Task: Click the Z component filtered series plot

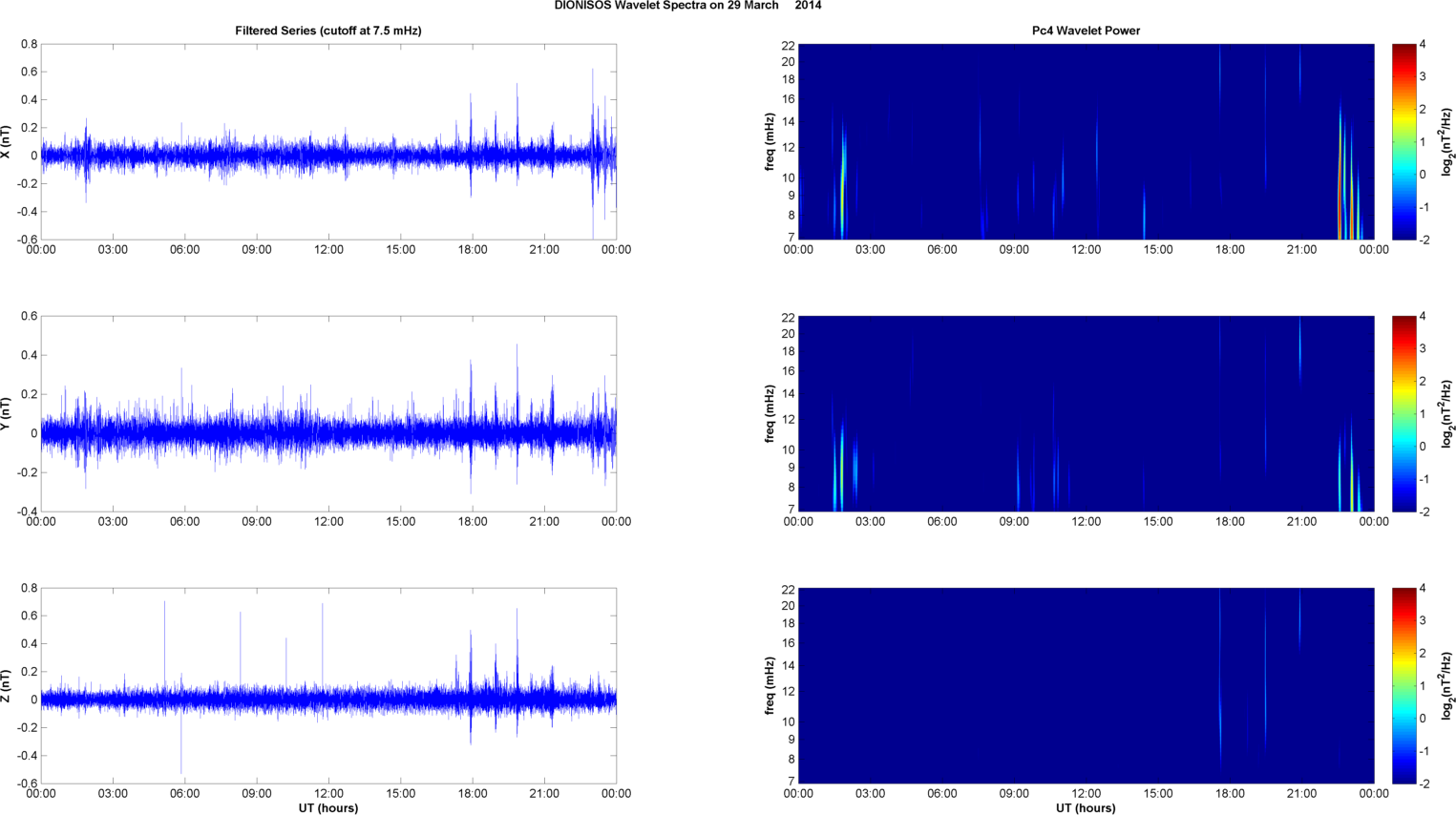Action: coord(328,685)
